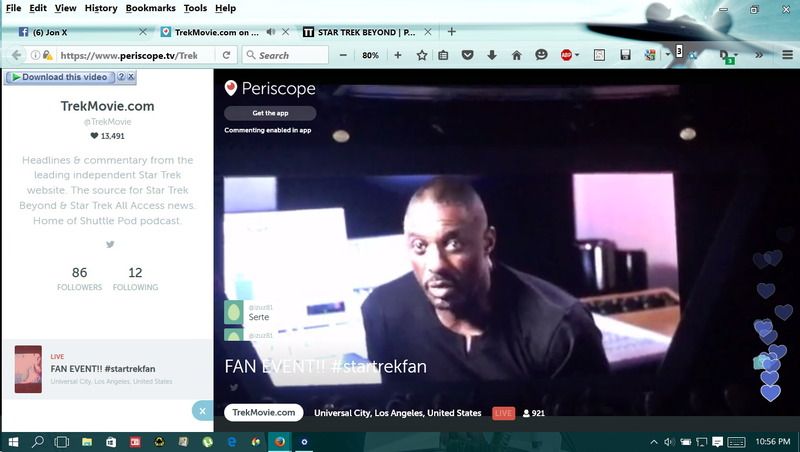Open the Bookmarks menu

(151, 8)
